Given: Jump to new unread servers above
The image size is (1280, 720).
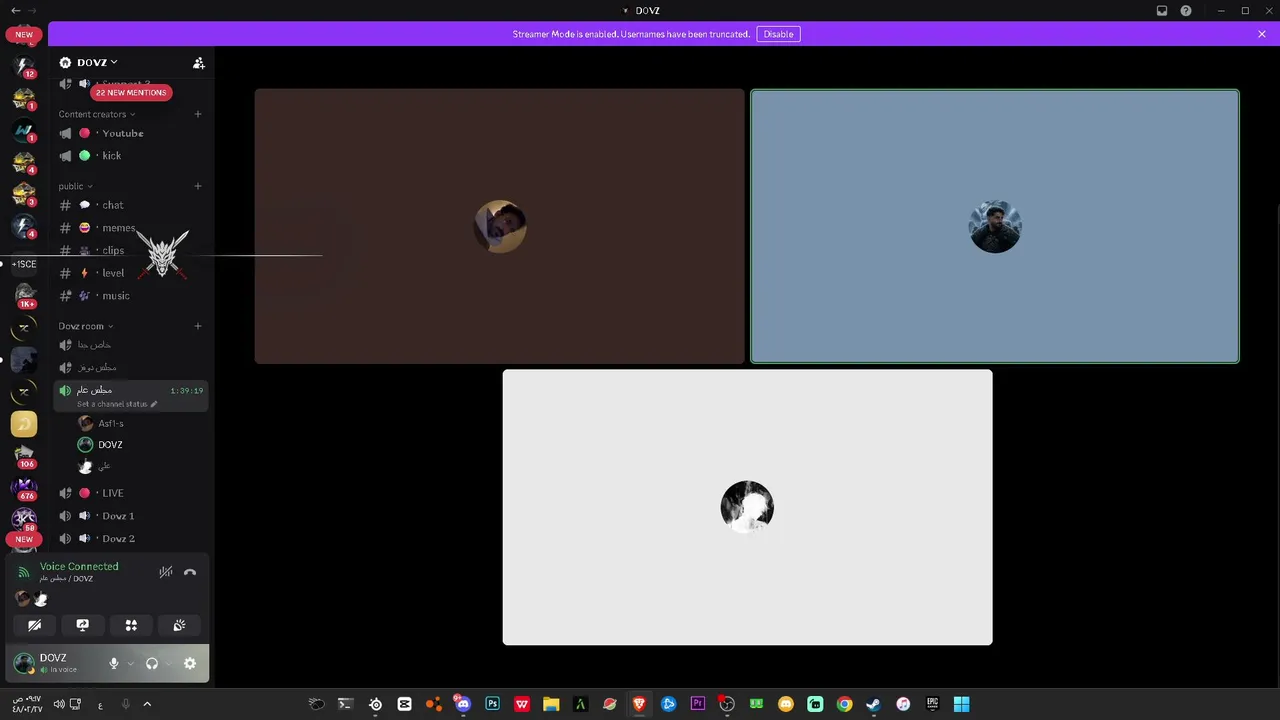Looking at the screenshot, I should coord(24,34).
